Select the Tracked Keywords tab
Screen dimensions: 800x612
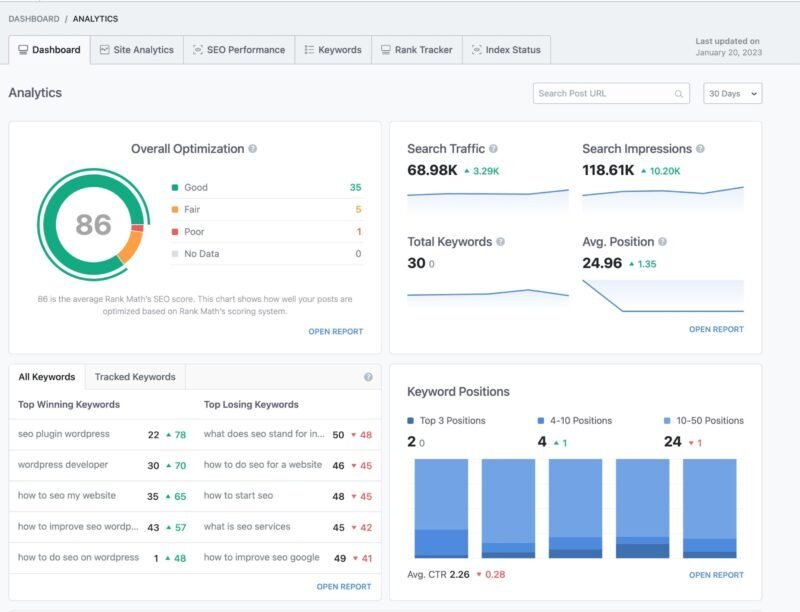click(x=135, y=377)
